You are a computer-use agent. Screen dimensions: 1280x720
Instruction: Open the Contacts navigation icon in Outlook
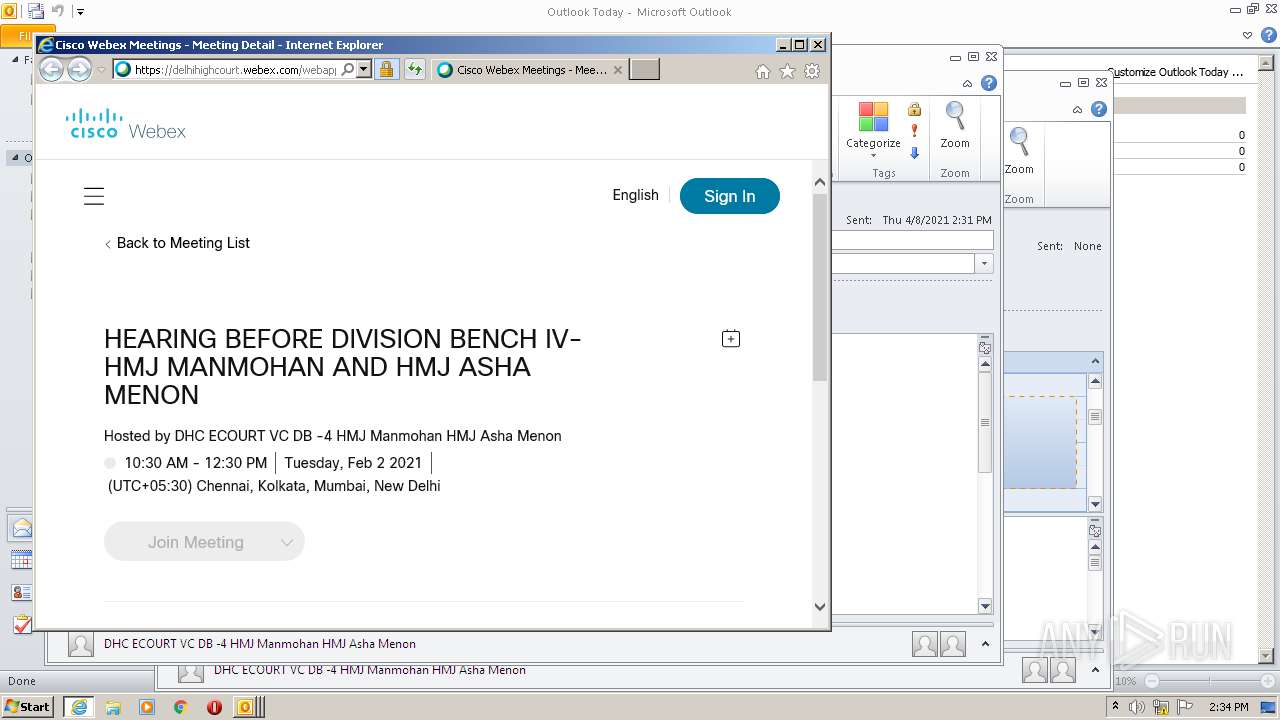click(x=22, y=592)
